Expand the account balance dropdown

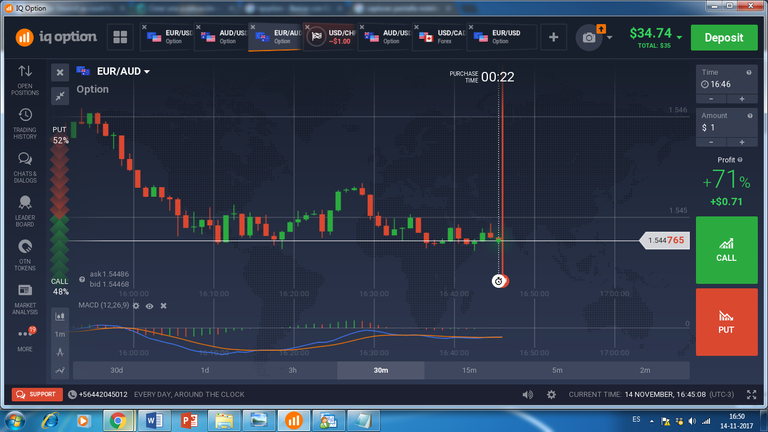pyautogui.click(x=679, y=37)
